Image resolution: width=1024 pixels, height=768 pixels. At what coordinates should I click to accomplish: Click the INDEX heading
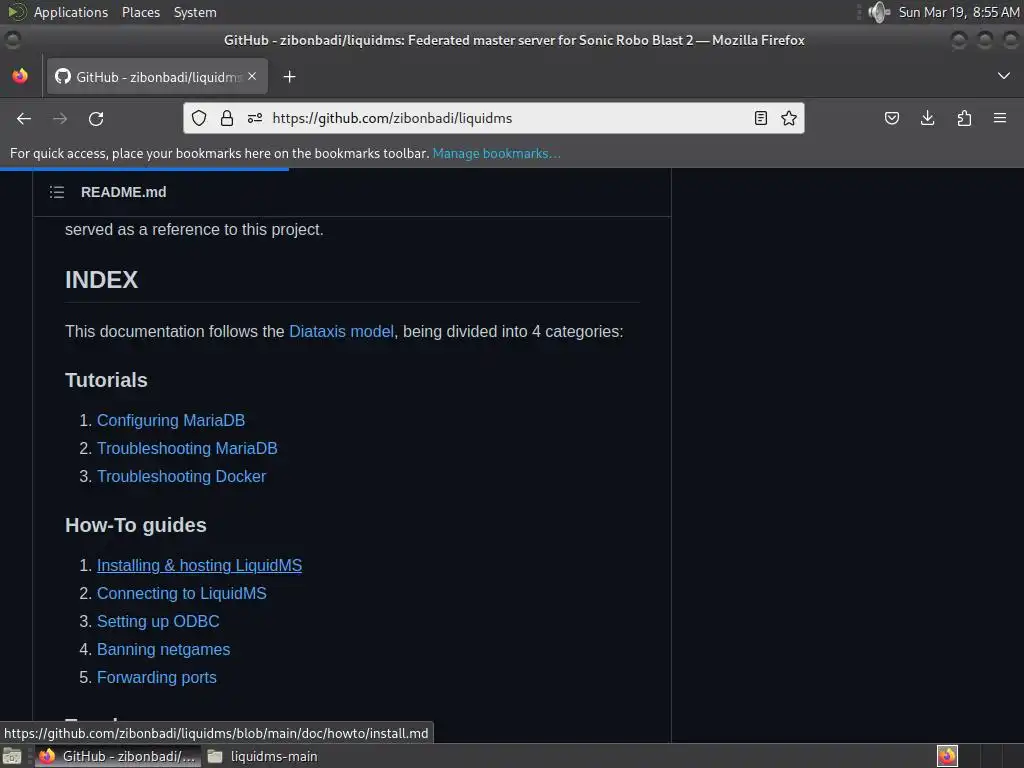[x=101, y=280]
